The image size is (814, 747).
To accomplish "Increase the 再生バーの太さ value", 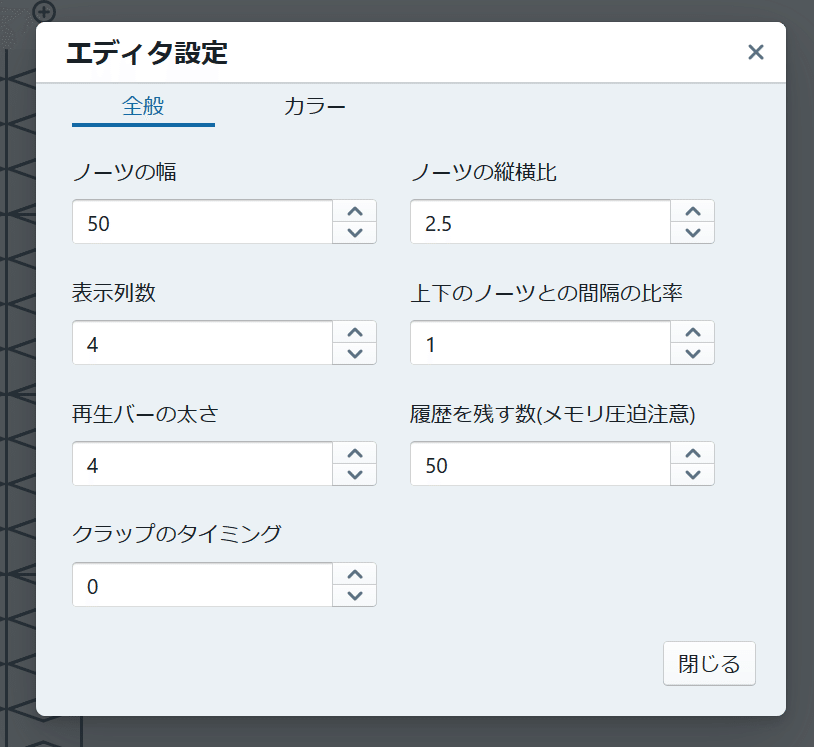I will [x=354, y=453].
